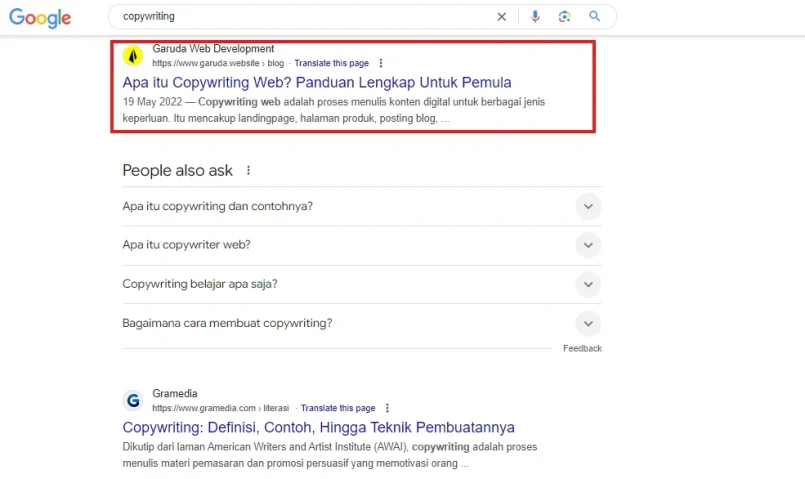This screenshot has height=479, width=805.
Task: Expand Bagaimana cara membuat copywriting question
Action: [x=361, y=323]
